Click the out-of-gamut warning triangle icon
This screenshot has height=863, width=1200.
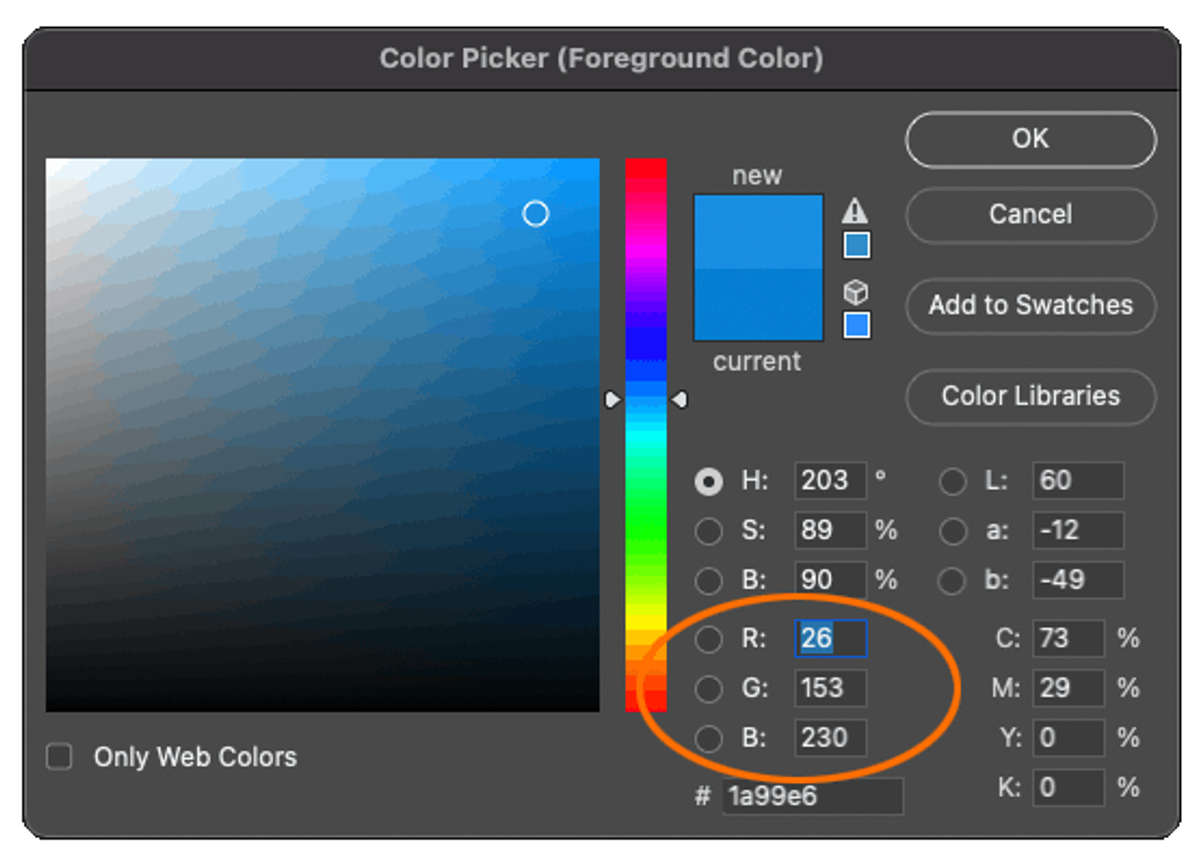tap(855, 210)
